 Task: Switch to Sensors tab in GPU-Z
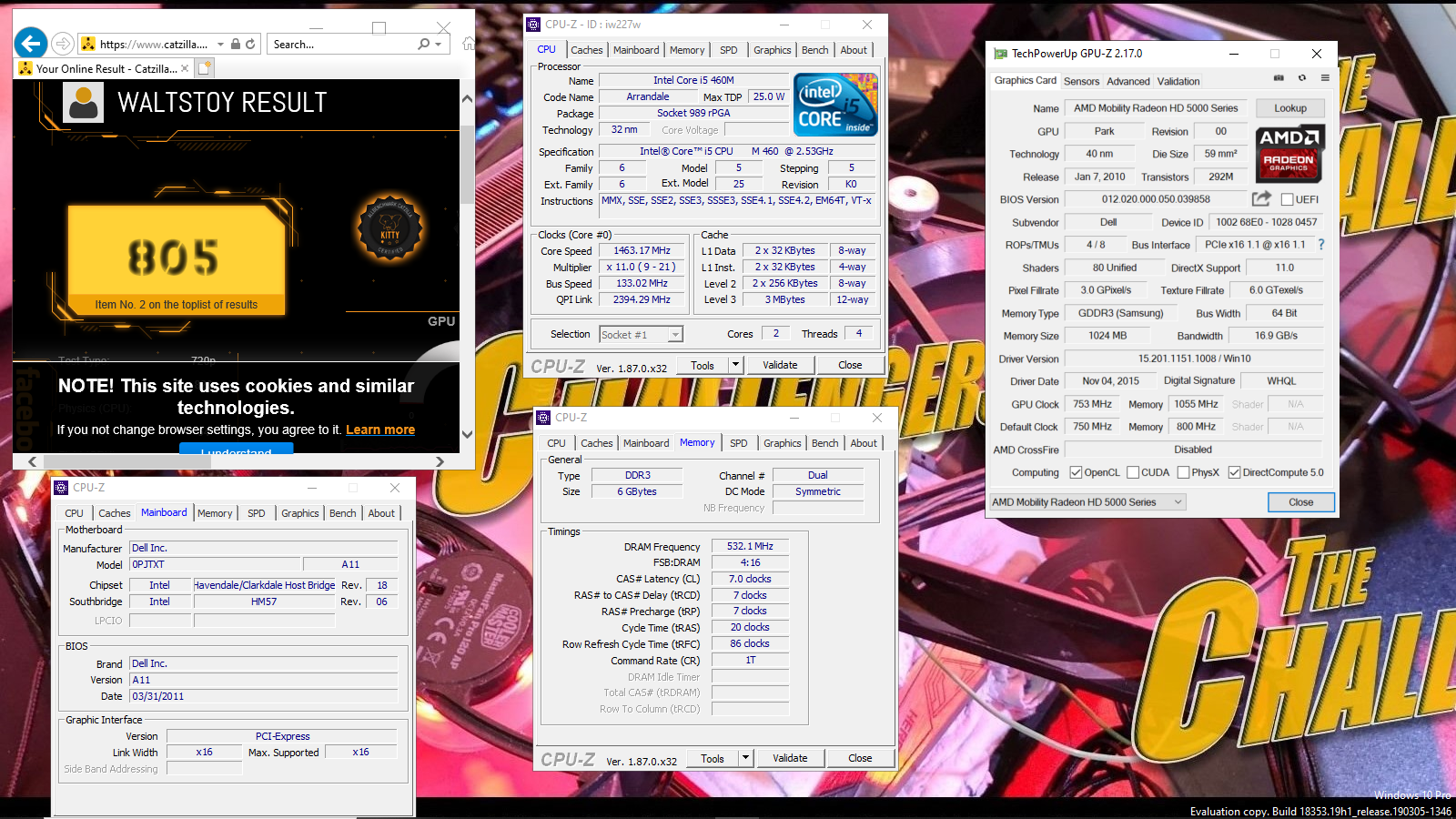(x=1081, y=81)
